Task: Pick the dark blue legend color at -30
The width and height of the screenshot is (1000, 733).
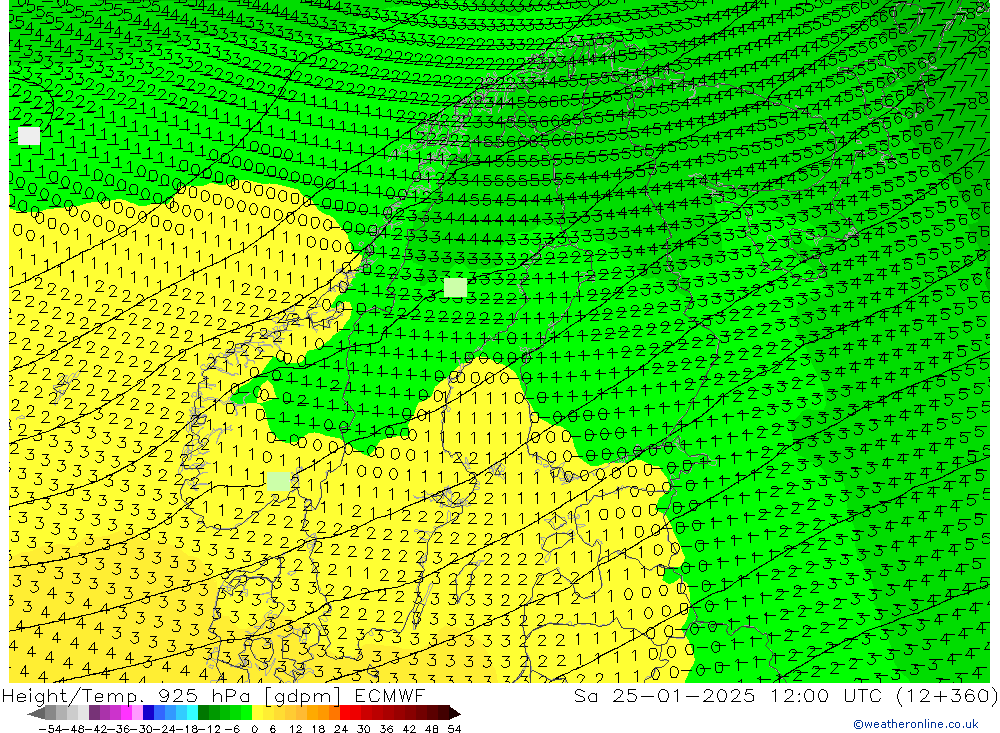Action: (148, 713)
